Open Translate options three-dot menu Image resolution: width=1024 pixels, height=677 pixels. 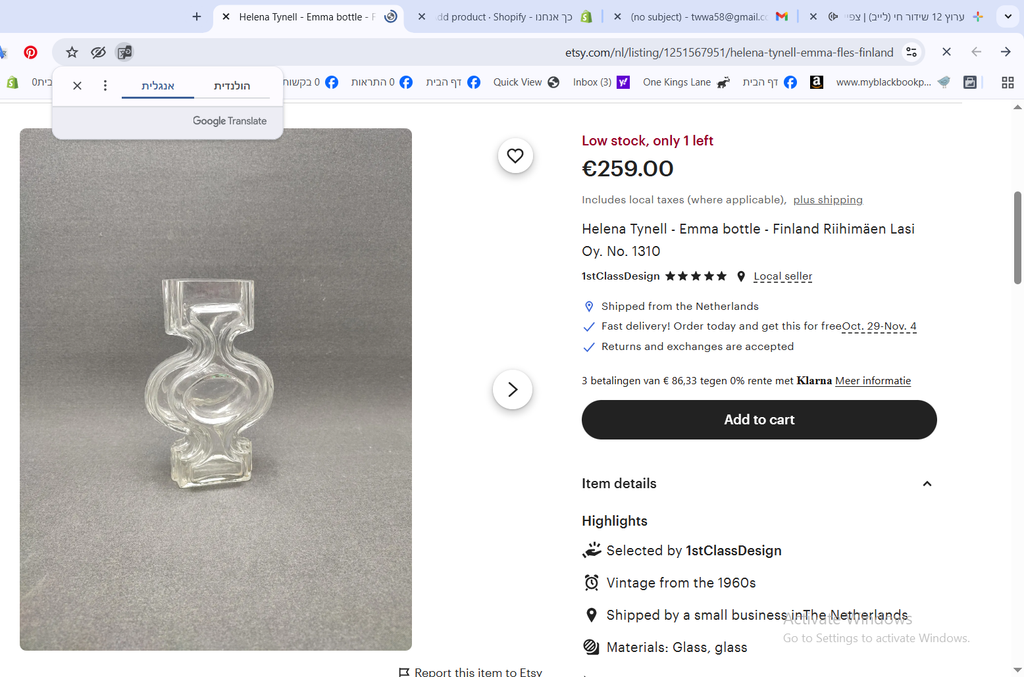click(x=105, y=86)
